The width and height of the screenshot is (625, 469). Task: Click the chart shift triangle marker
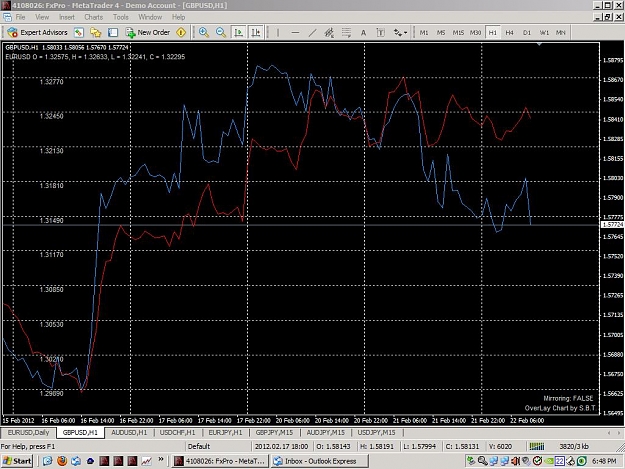[x=539, y=44]
